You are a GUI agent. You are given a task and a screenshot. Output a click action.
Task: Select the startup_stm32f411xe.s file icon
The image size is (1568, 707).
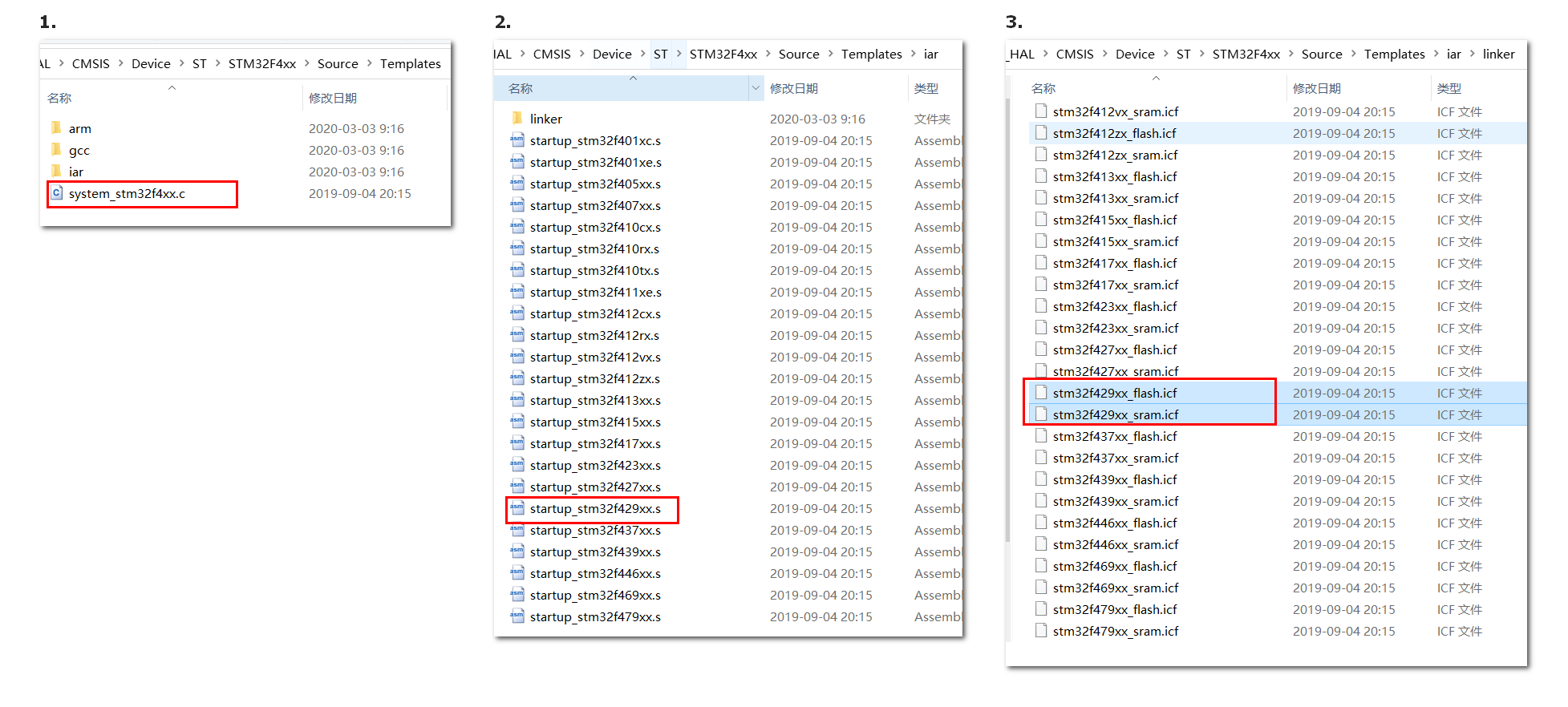click(517, 292)
